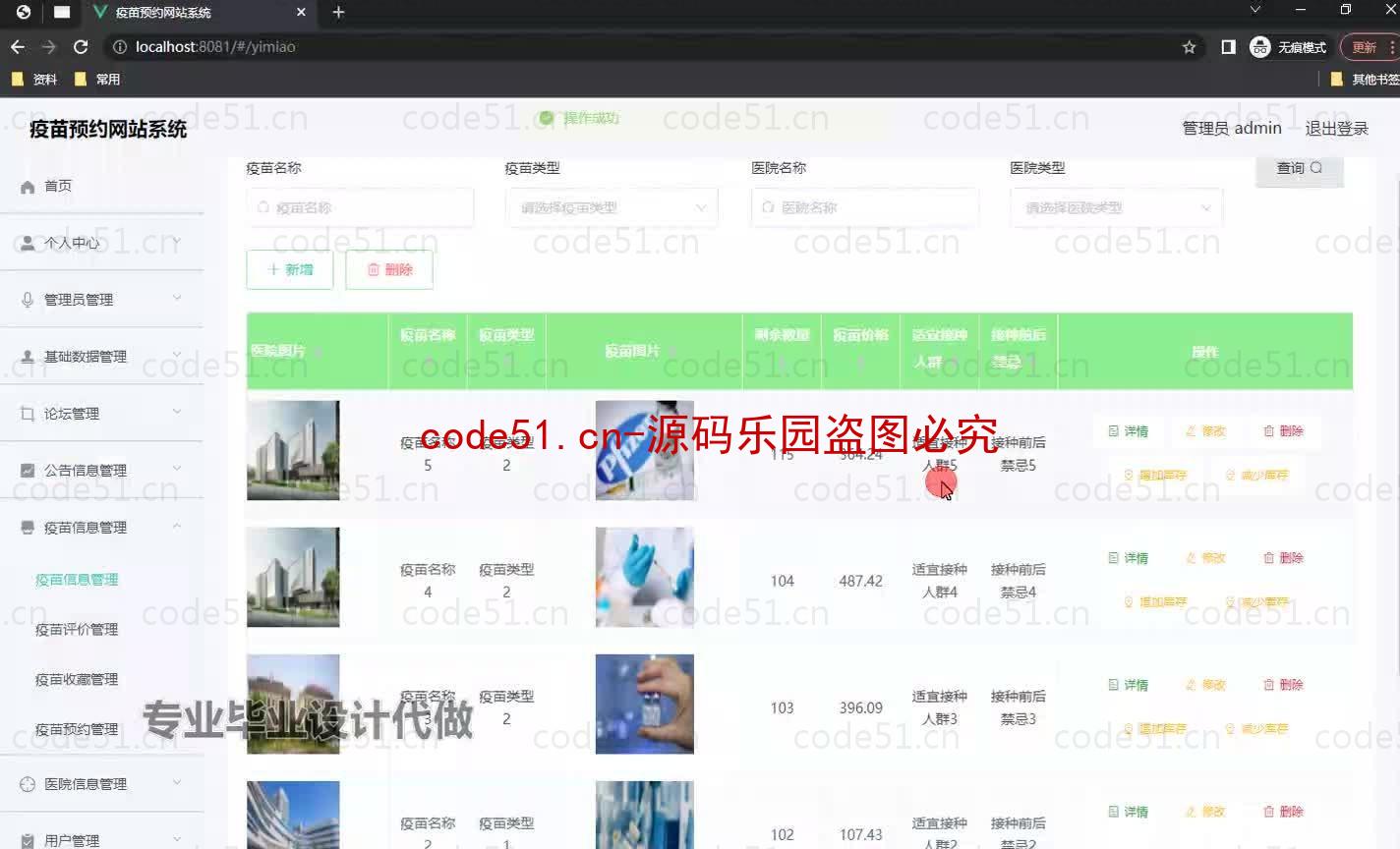
Task: Go back with browser back arrow
Action: tap(18, 46)
